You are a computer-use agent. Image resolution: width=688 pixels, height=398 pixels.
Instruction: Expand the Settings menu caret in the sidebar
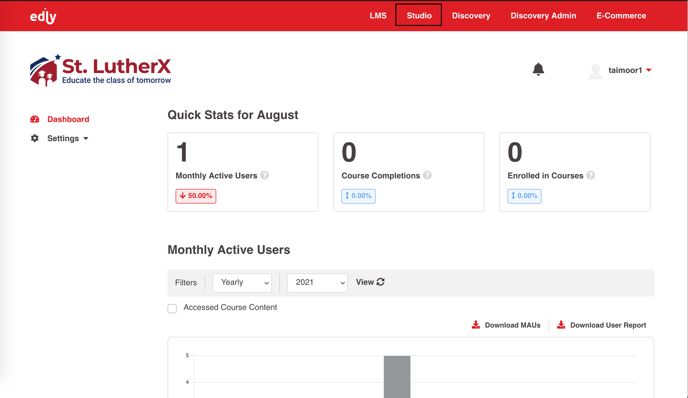[86, 139]
